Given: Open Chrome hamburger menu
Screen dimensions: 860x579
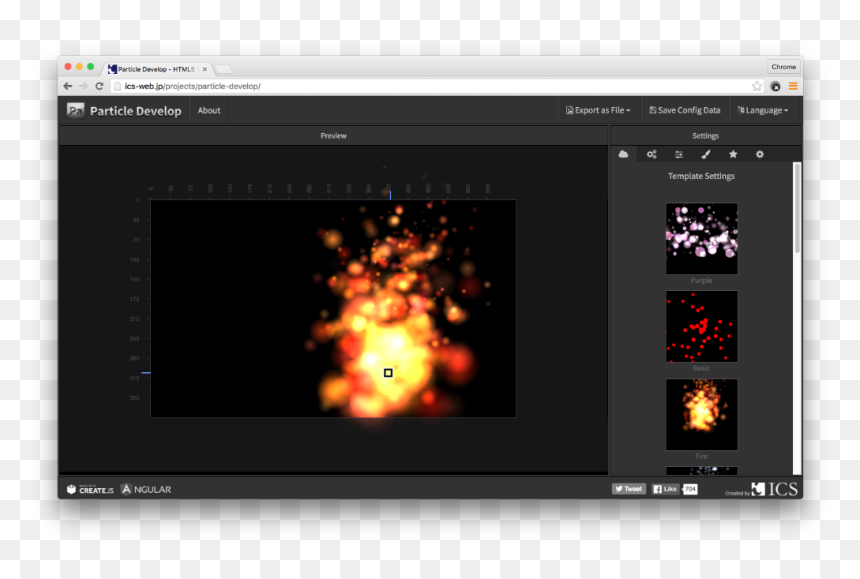Looking at the screenshot, I should click(x=793, y=86).
